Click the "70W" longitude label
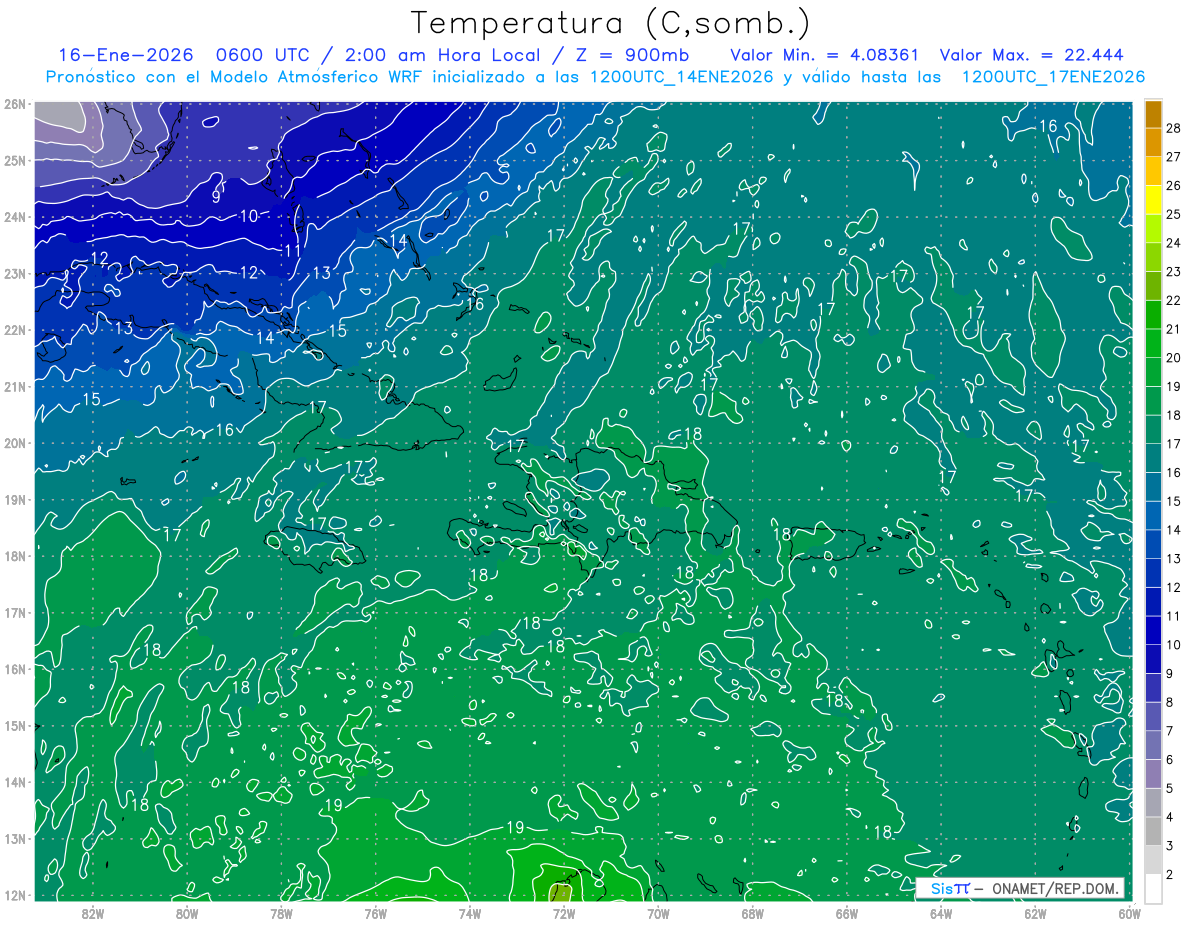Screen dimensions: 1200x927 [658, 913]
